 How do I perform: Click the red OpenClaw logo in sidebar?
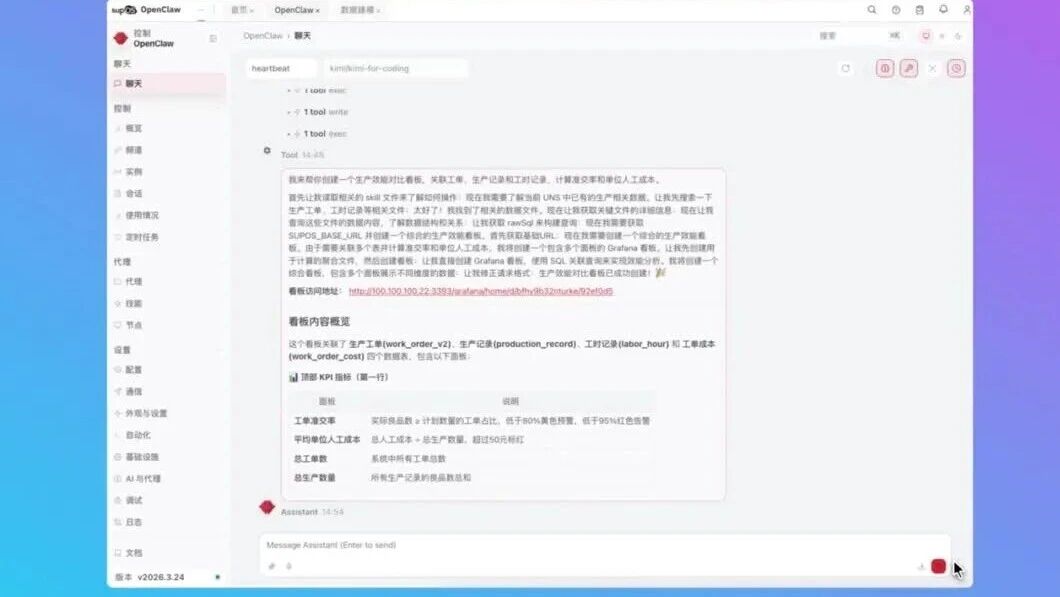click(x=121, y=39)
